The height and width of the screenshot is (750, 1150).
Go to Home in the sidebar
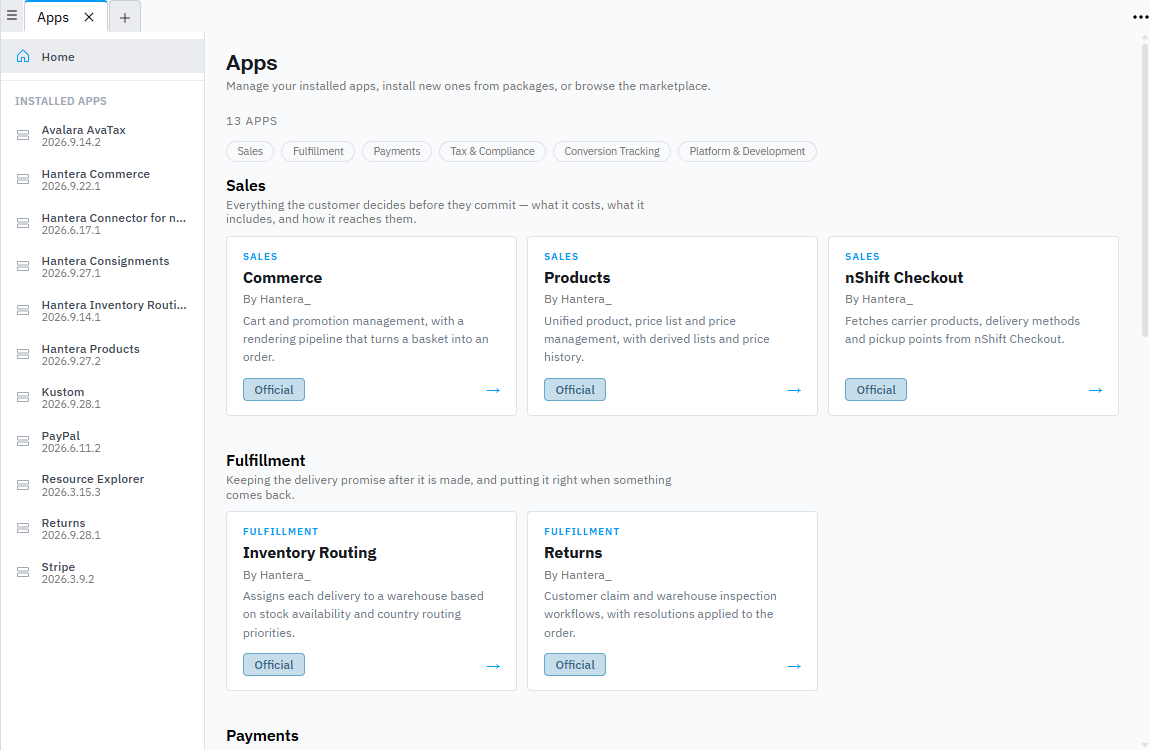click(x=103, y=56)
